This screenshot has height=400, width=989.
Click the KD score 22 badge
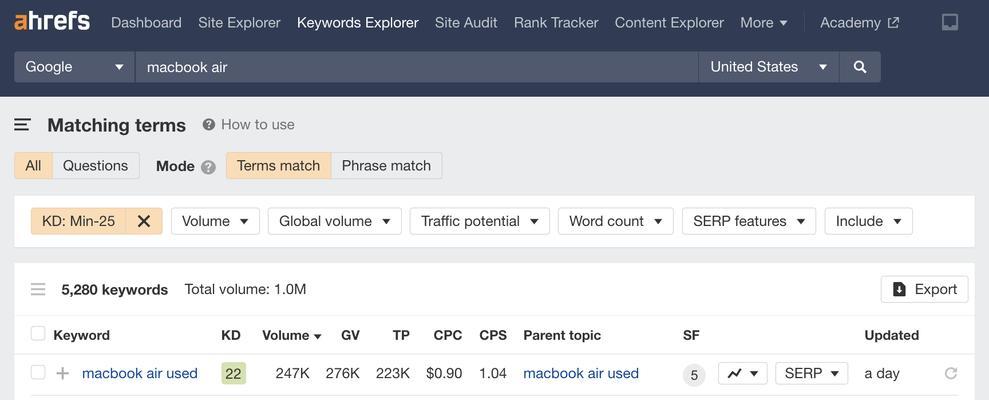pyautogui.click(x=233, y=374)
